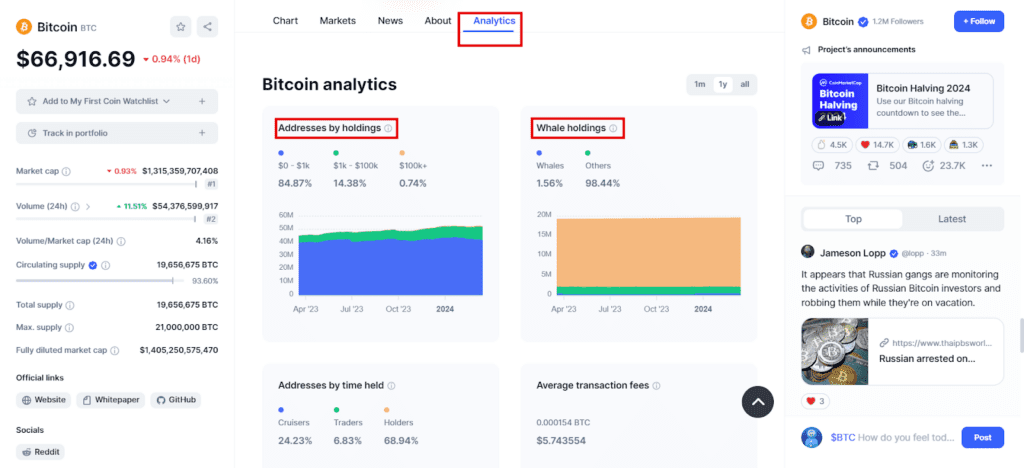Click the heart reaction with 14.7K

point(876,145)
